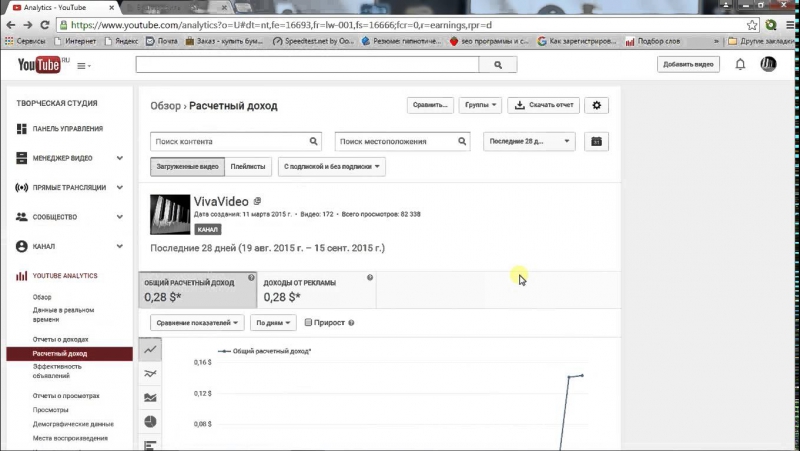Click YouTube search input field
The image size is (800, 451).
307,65
